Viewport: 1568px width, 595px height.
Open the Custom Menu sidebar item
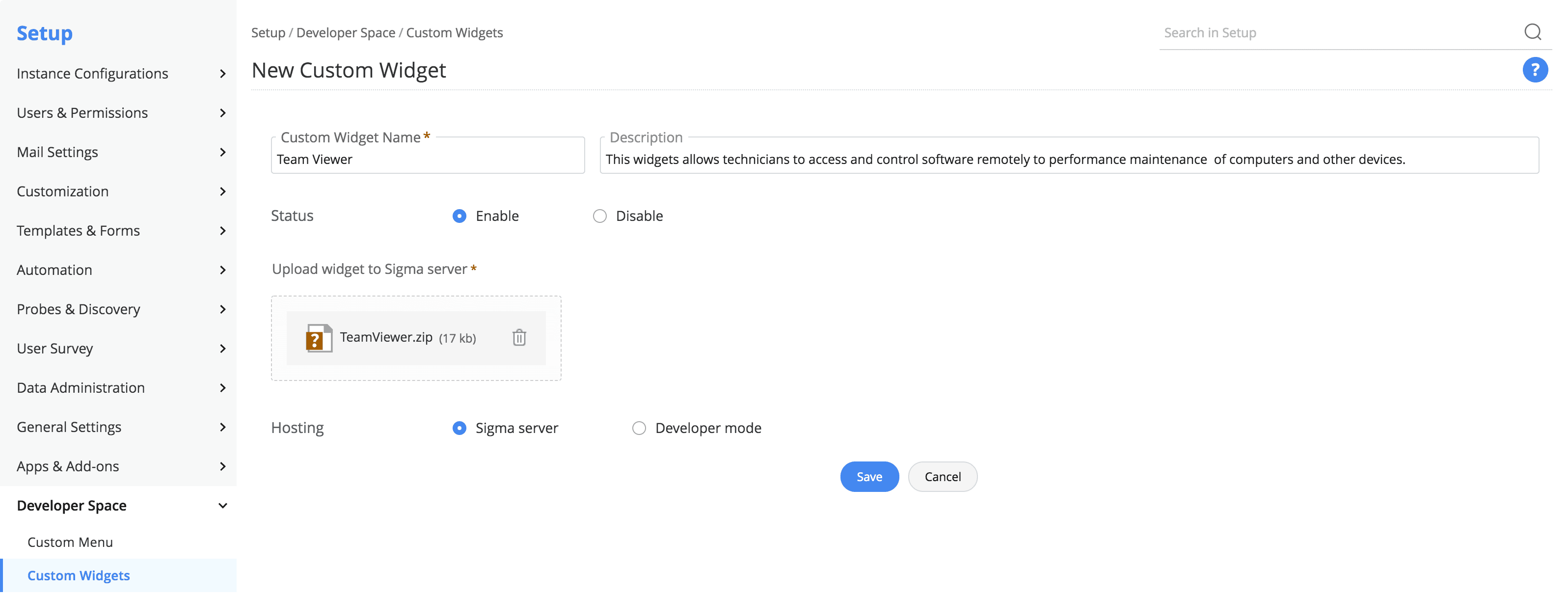pyautogui.click(x=70, y=542)
